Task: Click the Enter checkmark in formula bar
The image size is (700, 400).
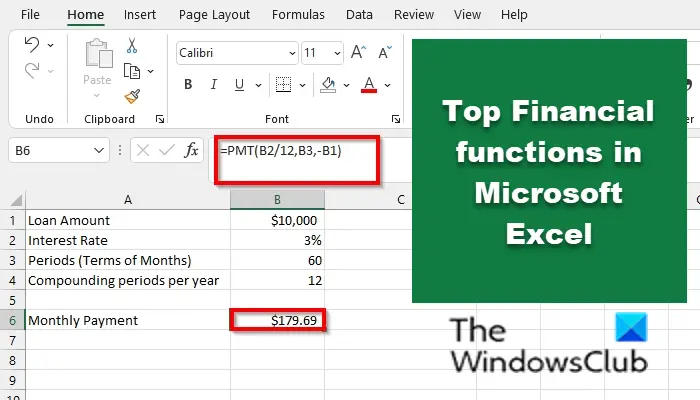Action: [x=167, y=150]
